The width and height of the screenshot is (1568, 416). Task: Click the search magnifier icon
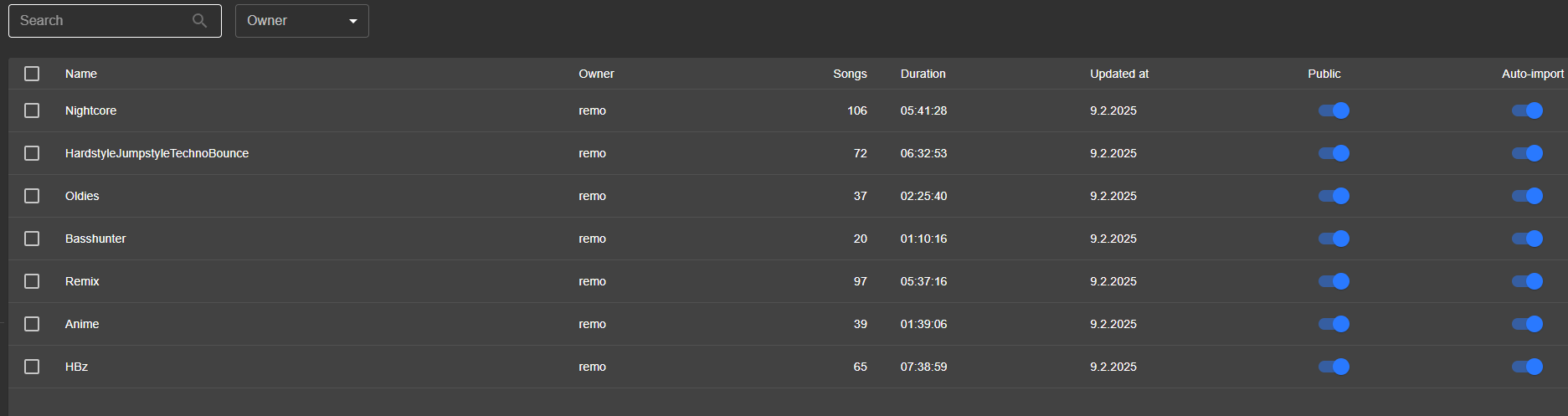pos(199,21)
